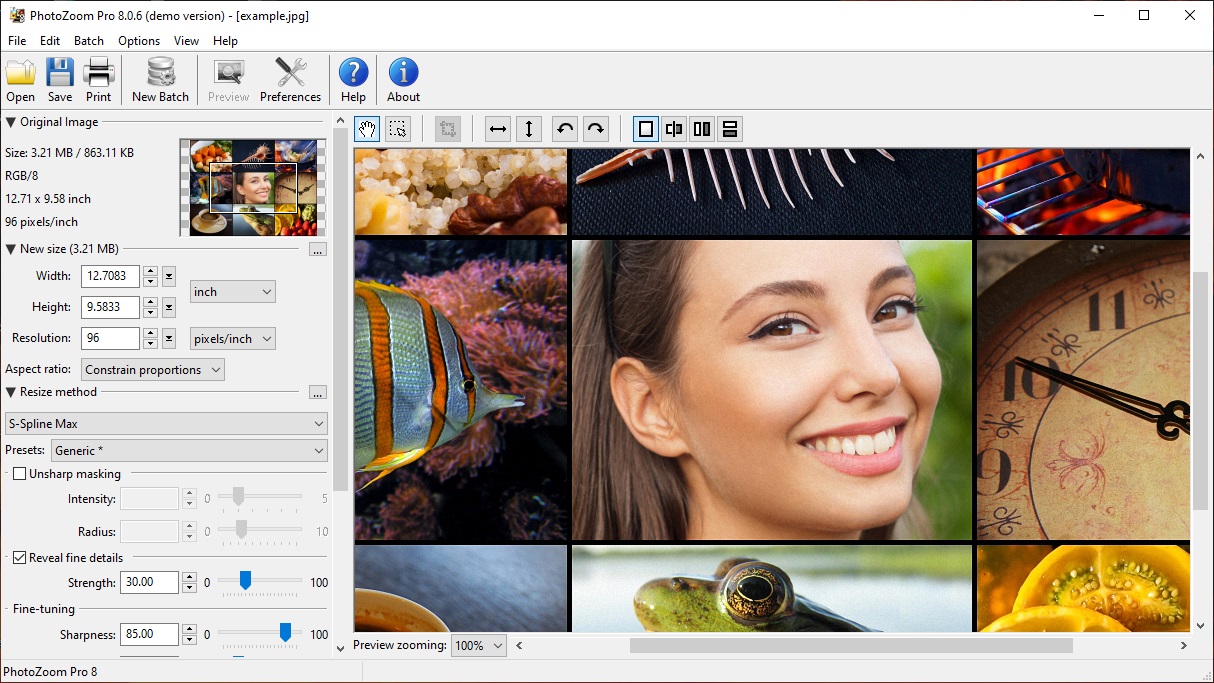
Task: Rotate the preview image counterclockwise
Action: point(564,128)
